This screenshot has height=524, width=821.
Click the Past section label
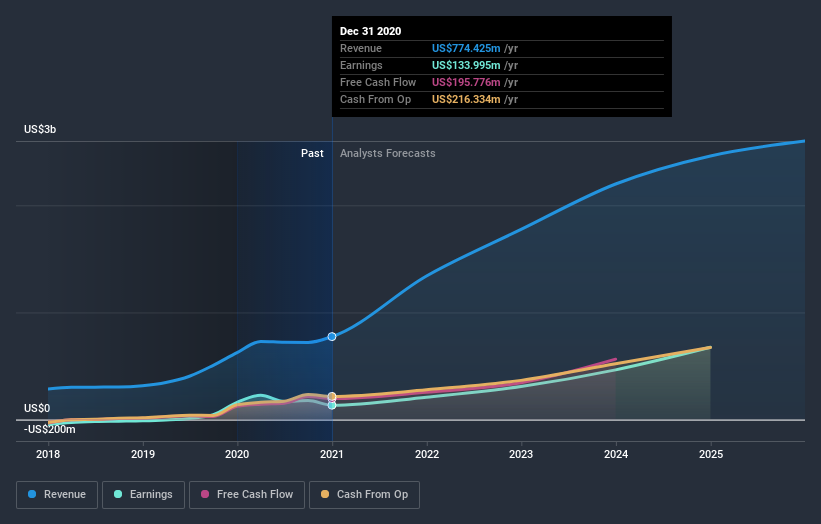tap(312, 153)
